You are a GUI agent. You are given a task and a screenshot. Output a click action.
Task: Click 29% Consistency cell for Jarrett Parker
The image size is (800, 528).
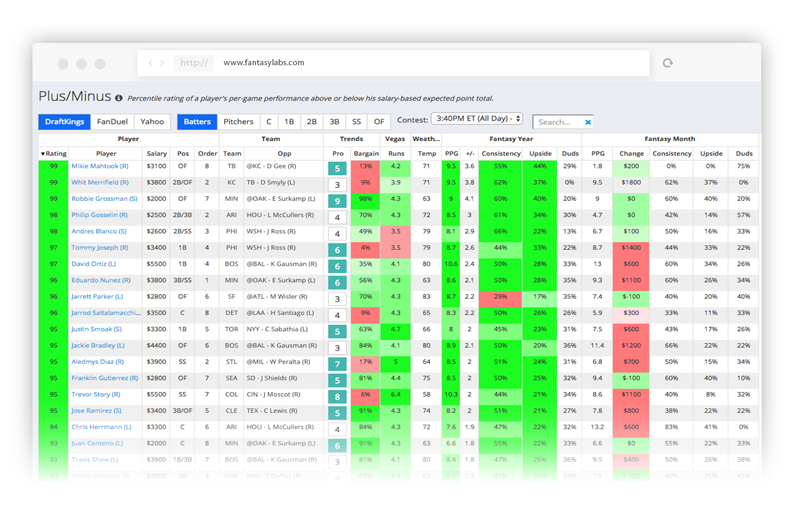click(501, 297)
